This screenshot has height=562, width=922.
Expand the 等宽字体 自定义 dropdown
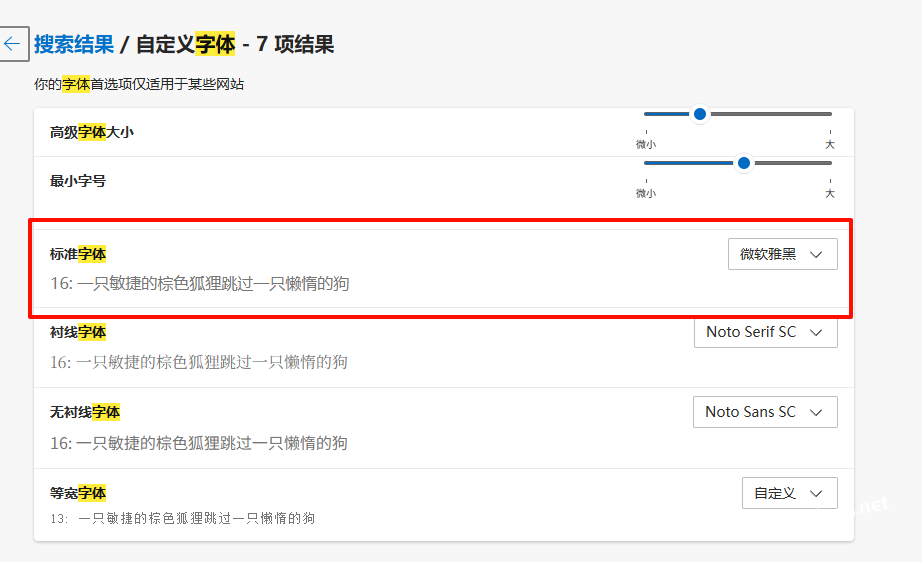tap(789, 493)
